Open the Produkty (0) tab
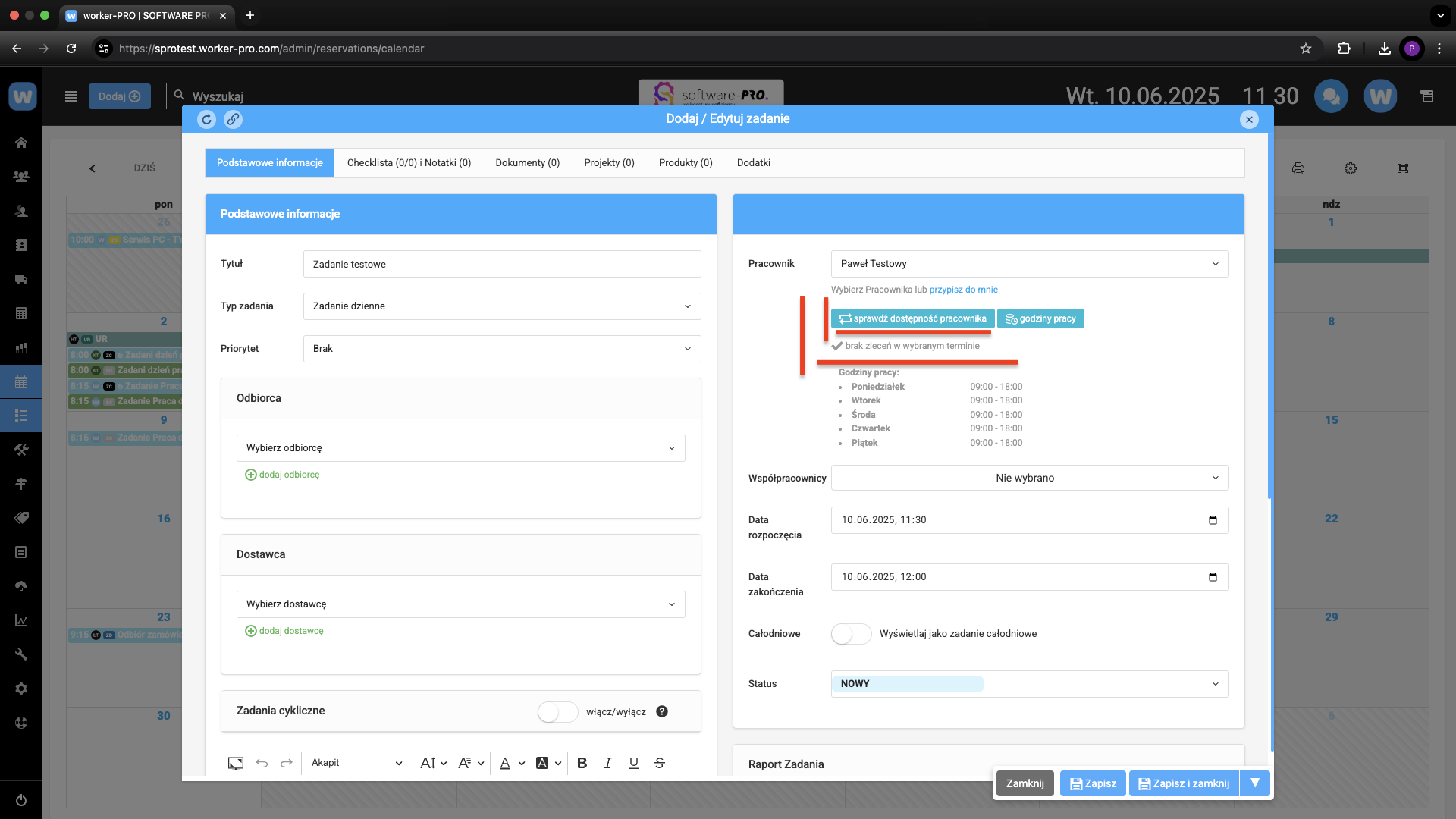This screenshot has height=819, width=1456. [685, 163]
